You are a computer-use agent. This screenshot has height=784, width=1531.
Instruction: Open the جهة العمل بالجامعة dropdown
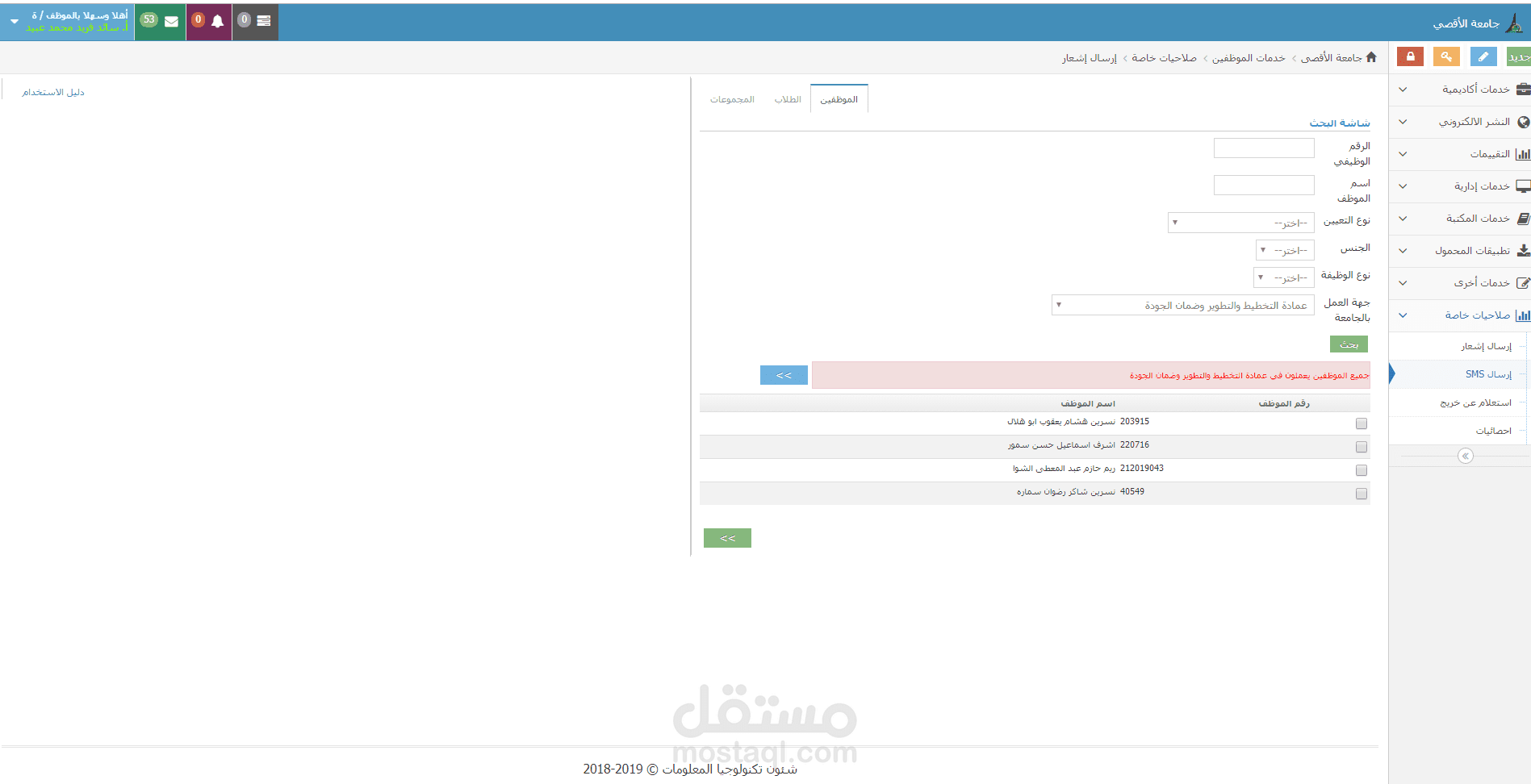click(1183, 305)
